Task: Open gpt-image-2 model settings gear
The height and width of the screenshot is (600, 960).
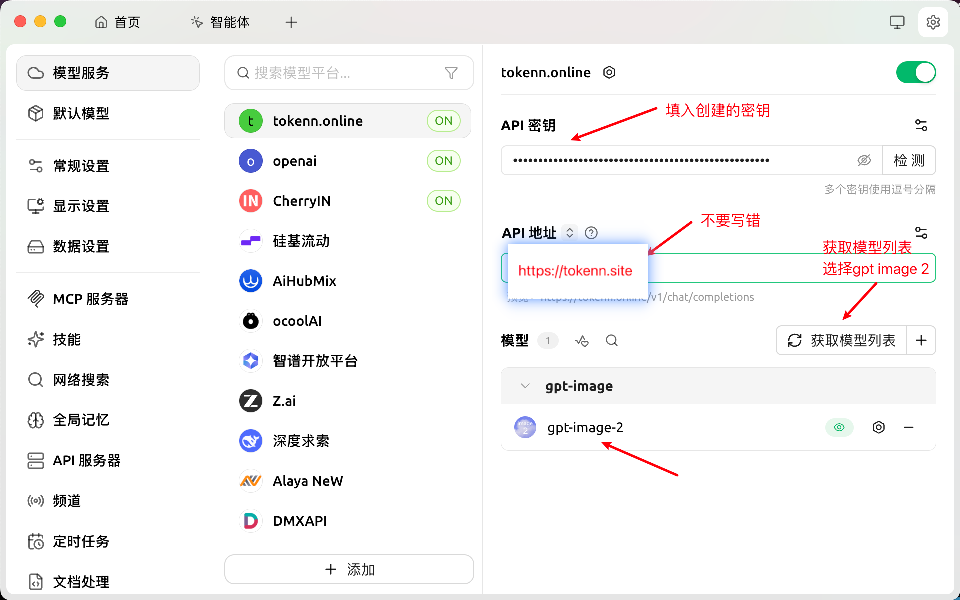Action: click(879, 427)
